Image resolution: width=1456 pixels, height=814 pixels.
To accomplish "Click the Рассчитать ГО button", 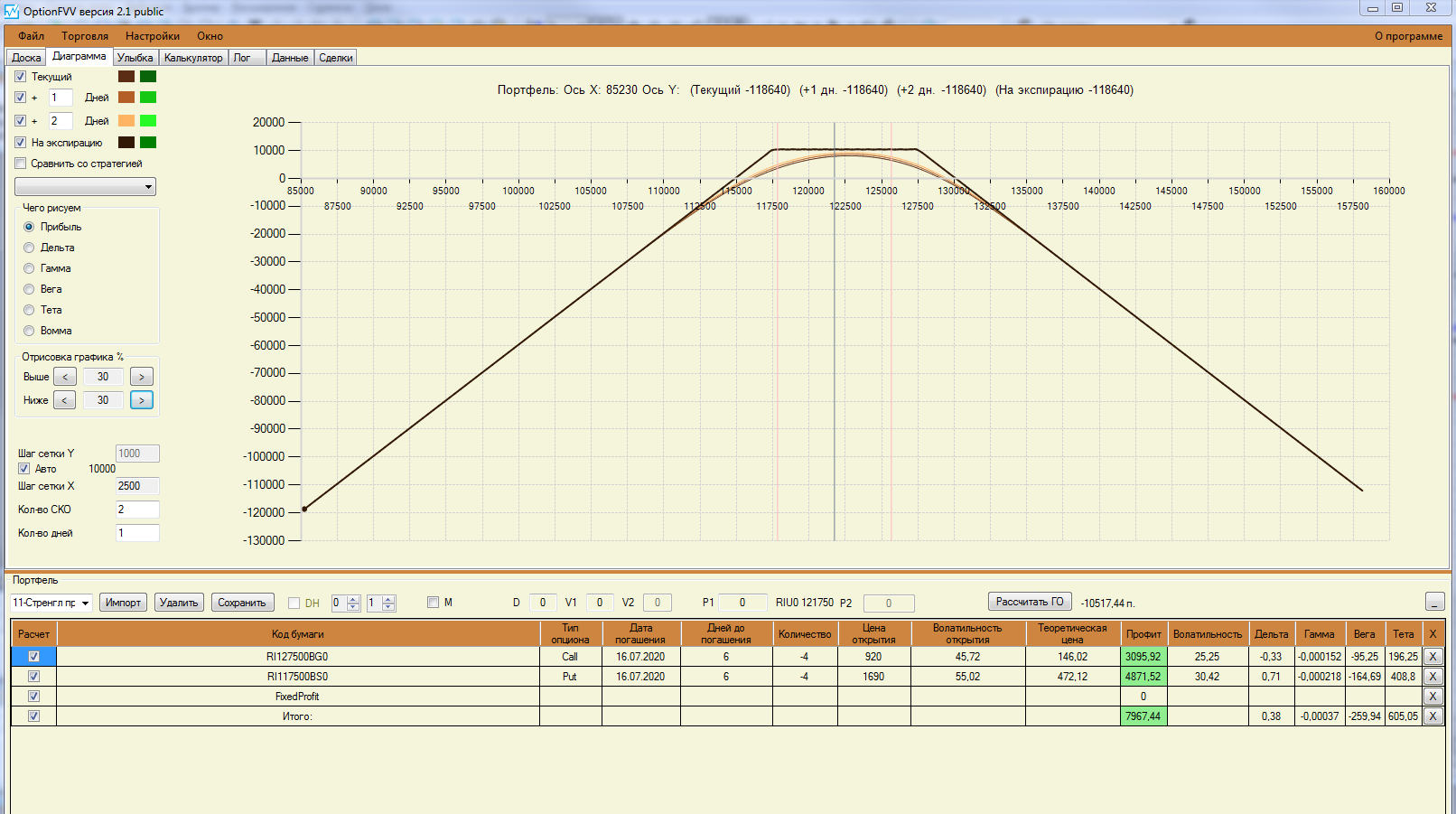I will point(1029,602).
